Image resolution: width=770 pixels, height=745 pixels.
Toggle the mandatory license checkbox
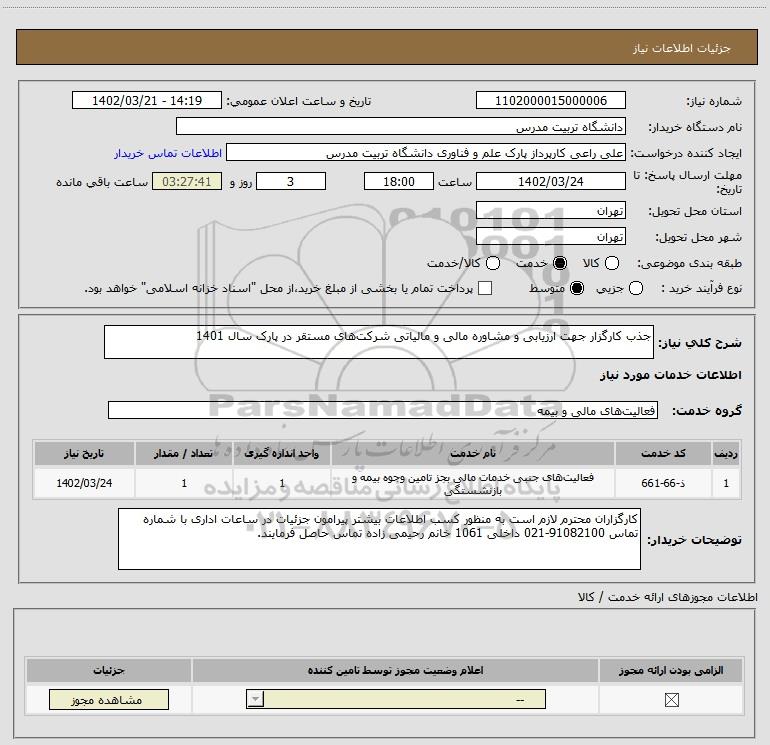click(x=671, y=700)
